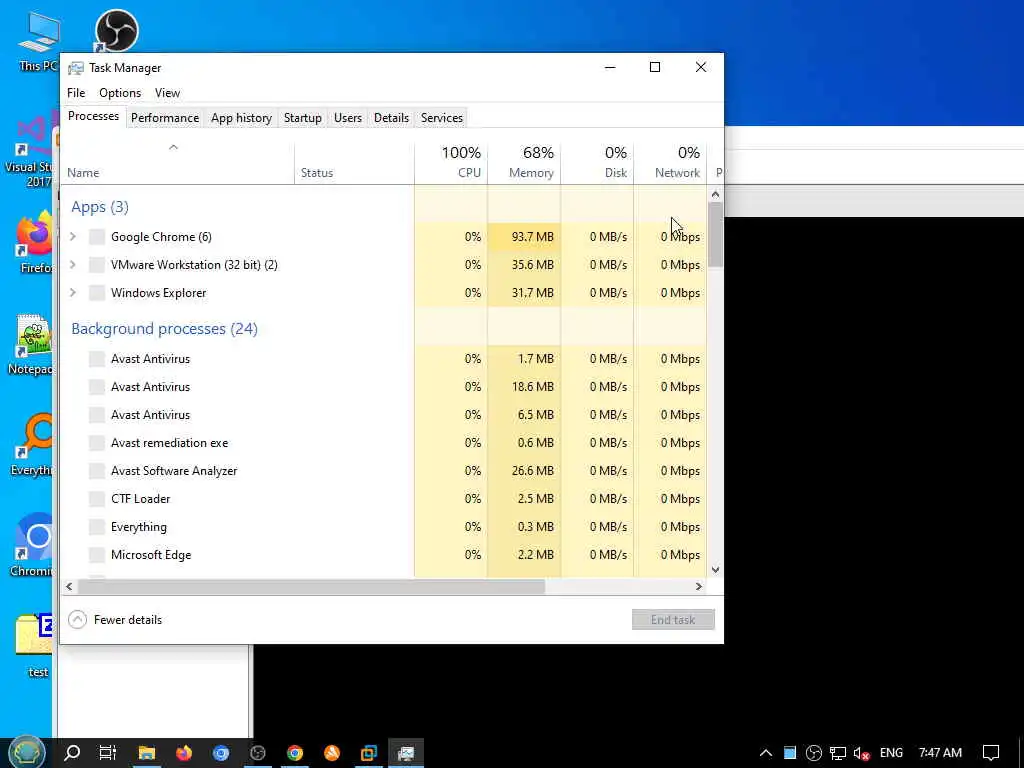Viewport: 1024px width, 768px height.
Task: Launch Firefox from the taskbar
Action: click(x=184, y=753)
